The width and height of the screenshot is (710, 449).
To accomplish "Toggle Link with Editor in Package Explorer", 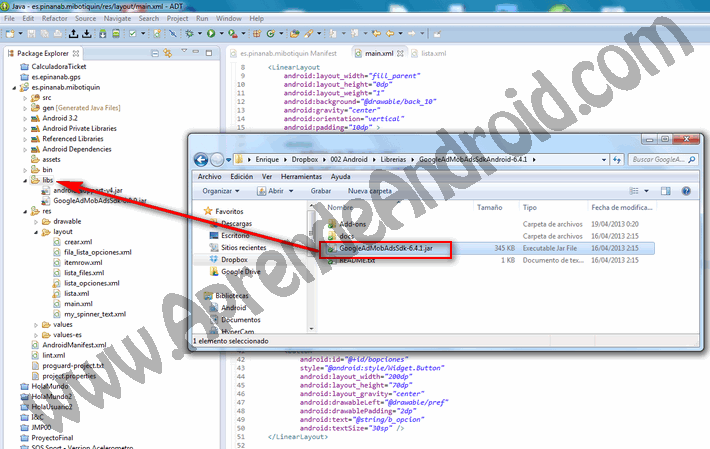I will pos(168,53).
